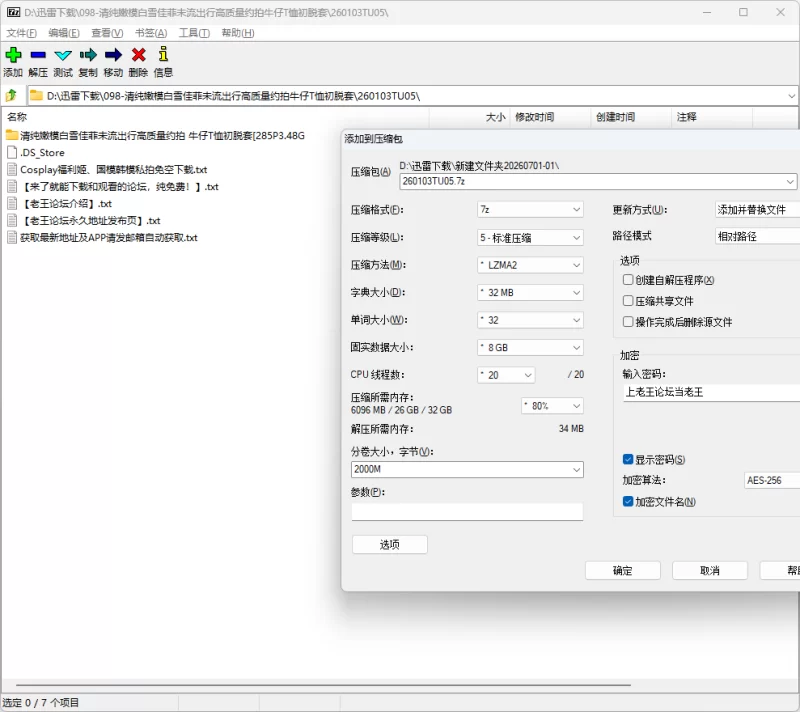Click the Move (移动) blue arrow icon
This screenshot has height=712, width=800.
coord(113,55)
